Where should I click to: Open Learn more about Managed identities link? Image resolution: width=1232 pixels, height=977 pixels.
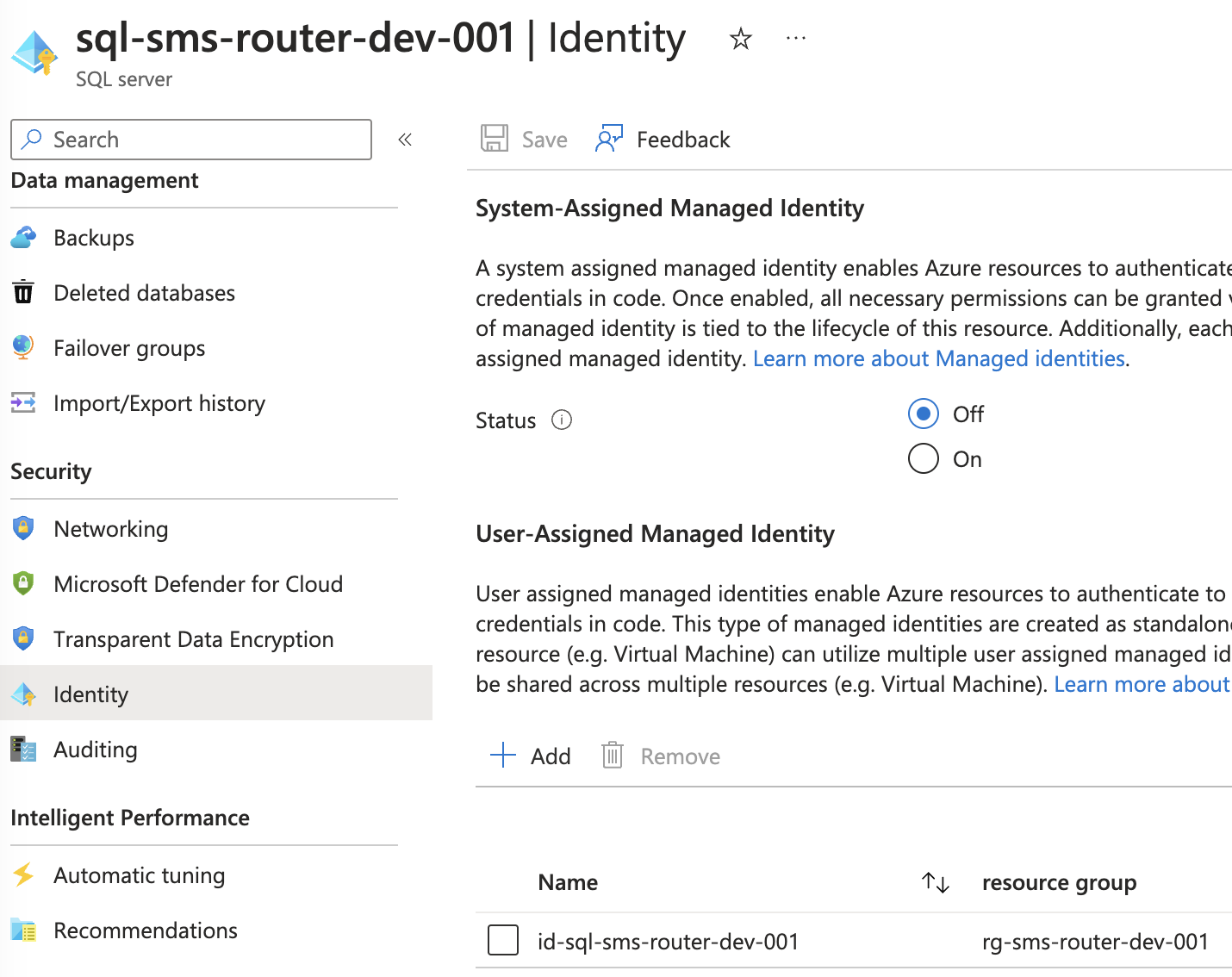point(938,358)
